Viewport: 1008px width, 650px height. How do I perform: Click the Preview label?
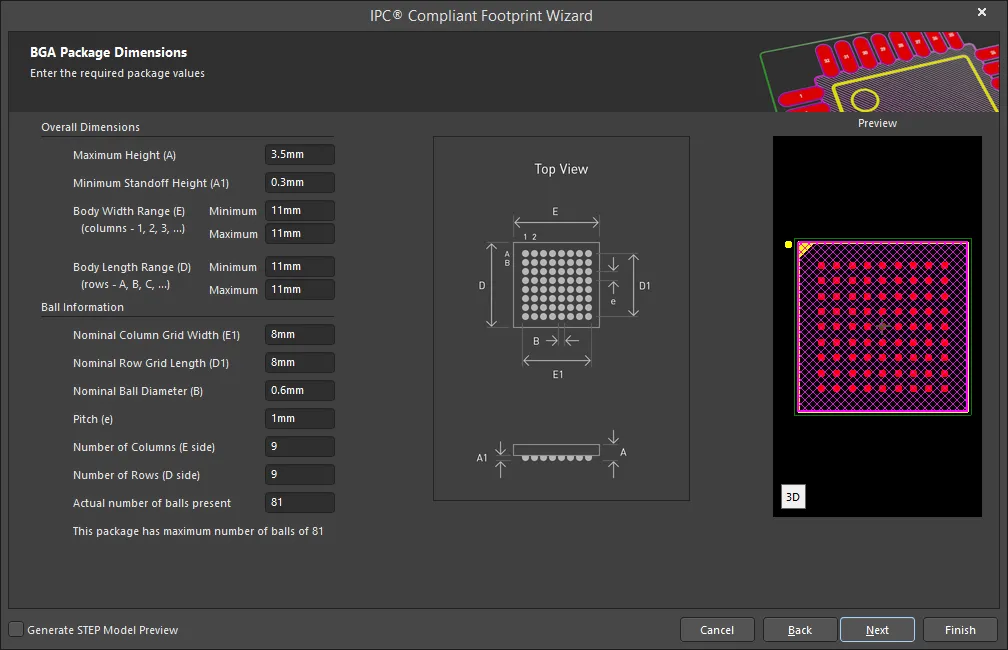click(x=877, y=123)
